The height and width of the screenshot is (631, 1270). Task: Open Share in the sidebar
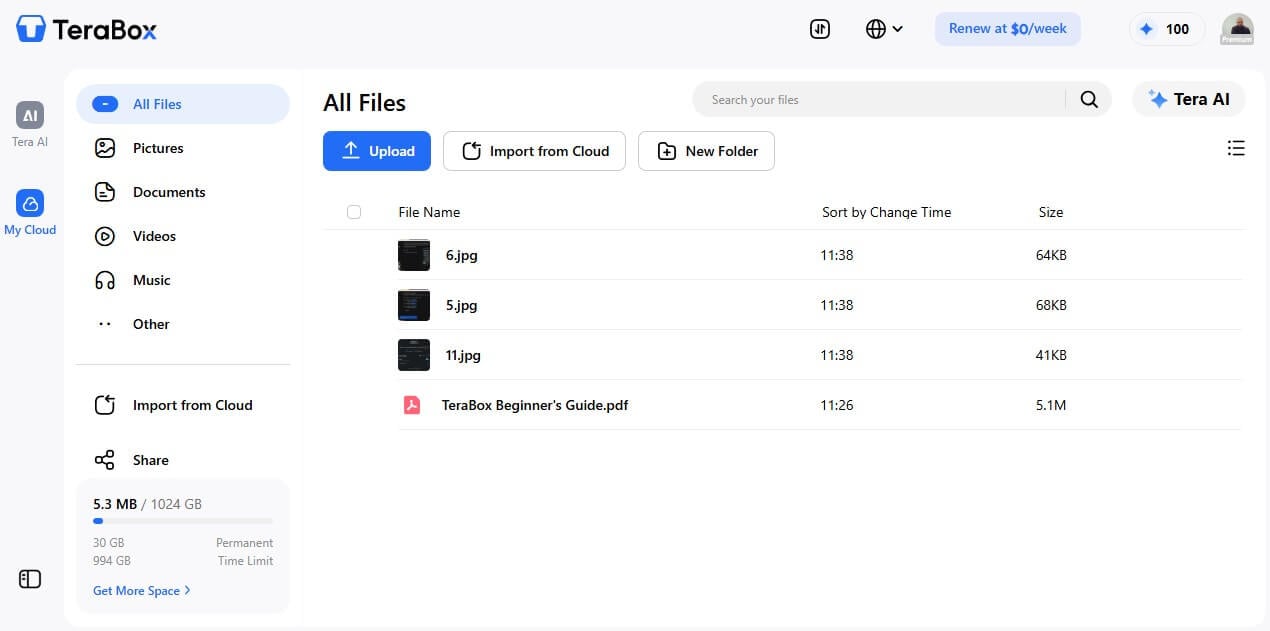(x=183, y=460)
